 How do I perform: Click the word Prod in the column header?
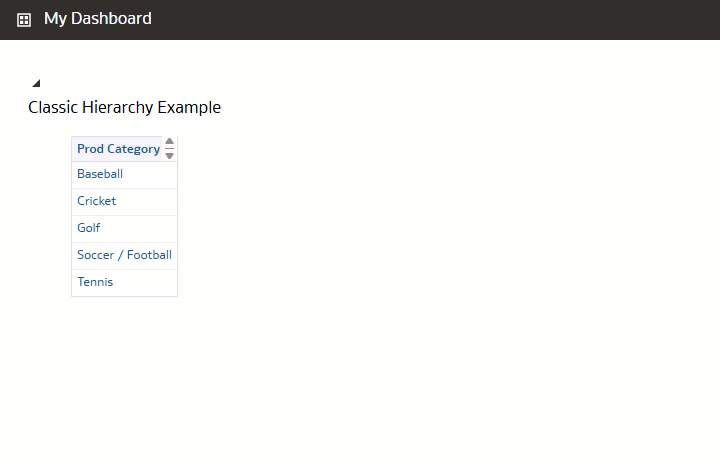90,149
